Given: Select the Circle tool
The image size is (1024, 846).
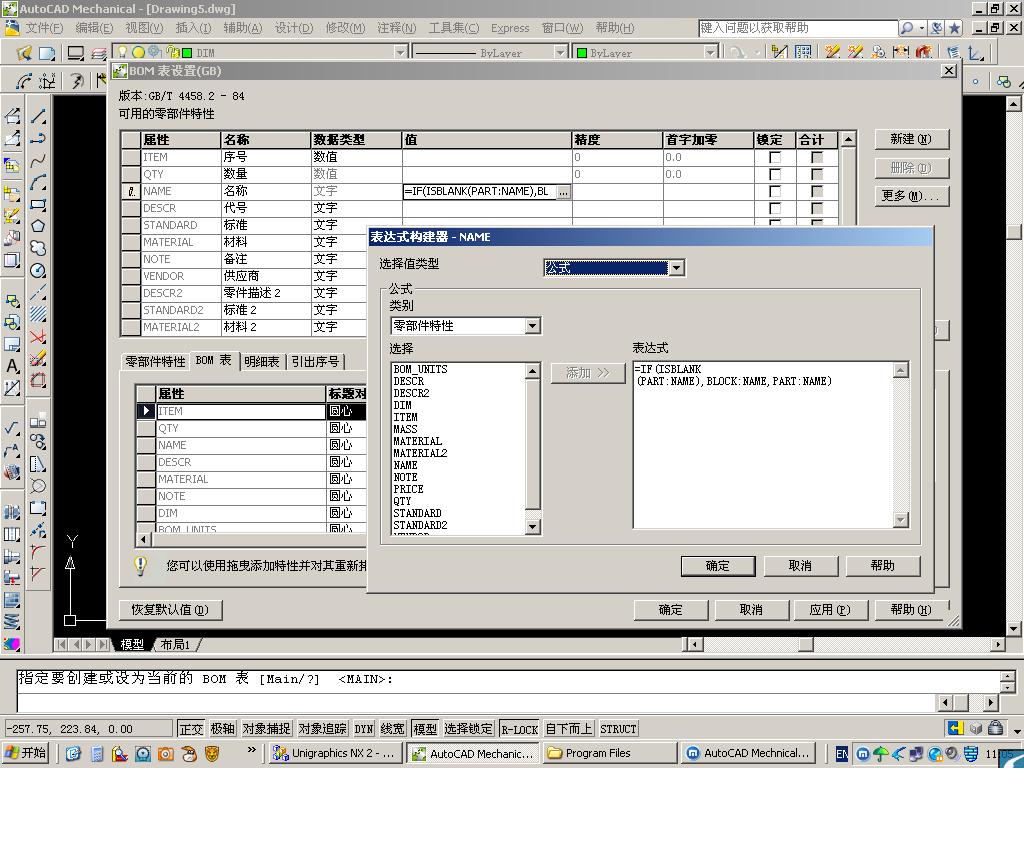Looking at the screenshot, I should [x=39, y=270].
